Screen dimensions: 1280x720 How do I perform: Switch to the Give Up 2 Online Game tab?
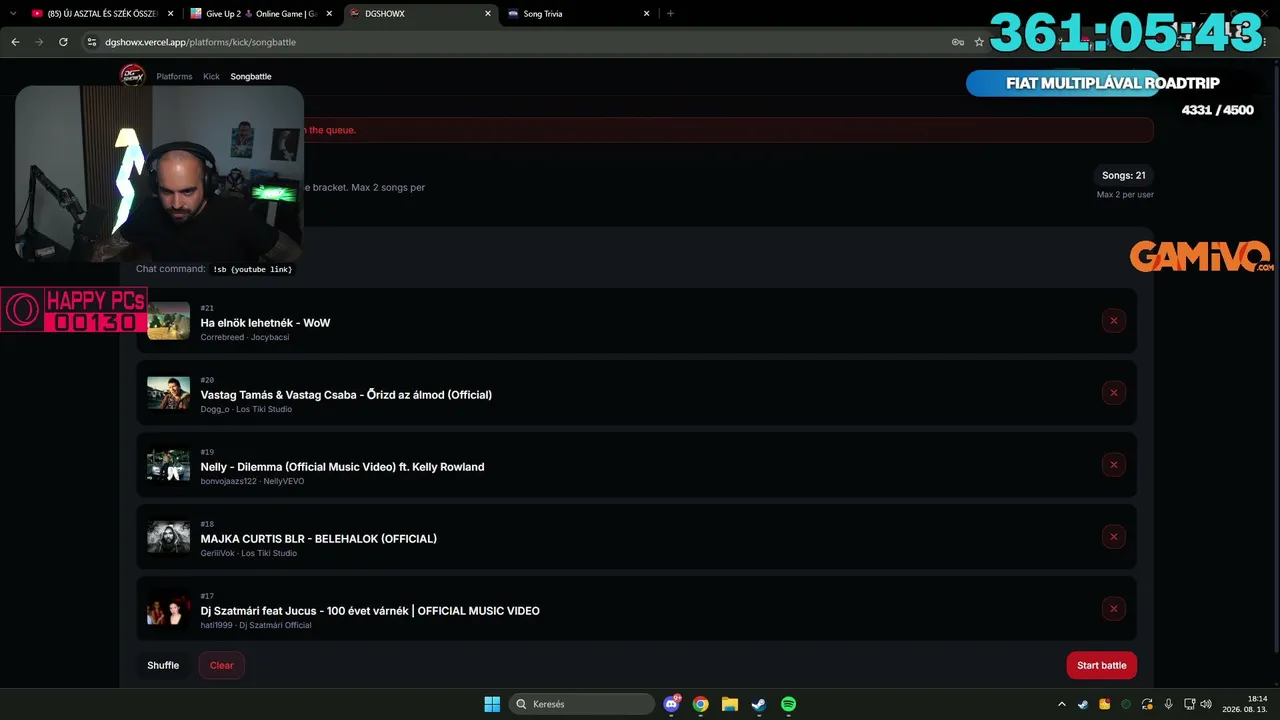pos(261,14)
